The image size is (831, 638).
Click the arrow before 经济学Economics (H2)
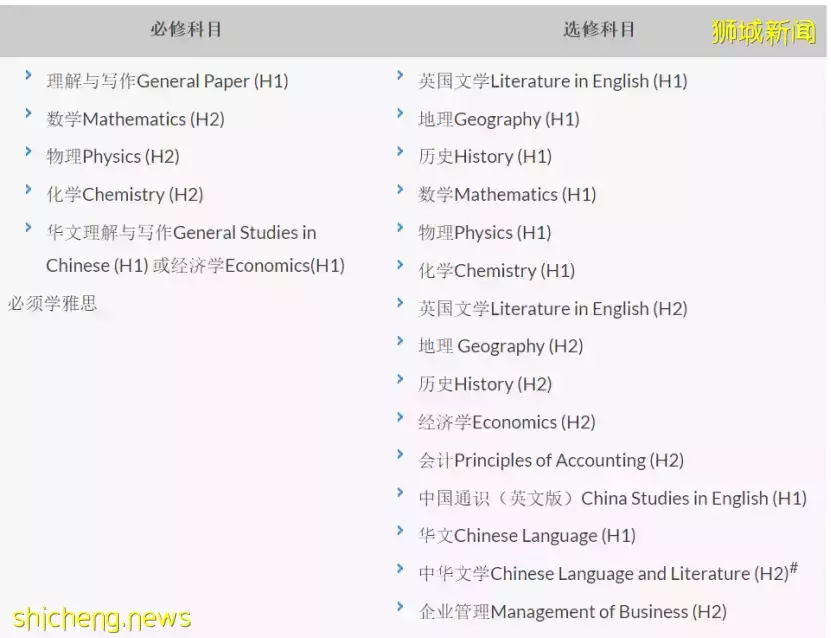coord(400,418)
